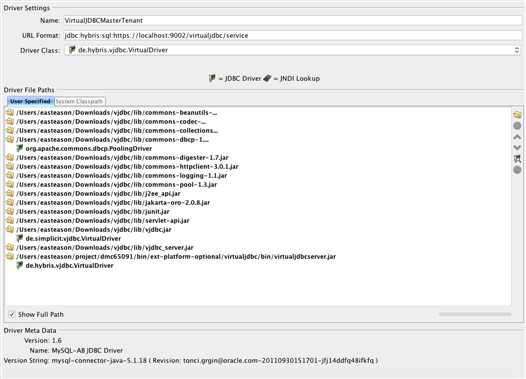Click the jar icon beside commons-codec path
This screenshot has height=379, width=526.
(10, 122)
